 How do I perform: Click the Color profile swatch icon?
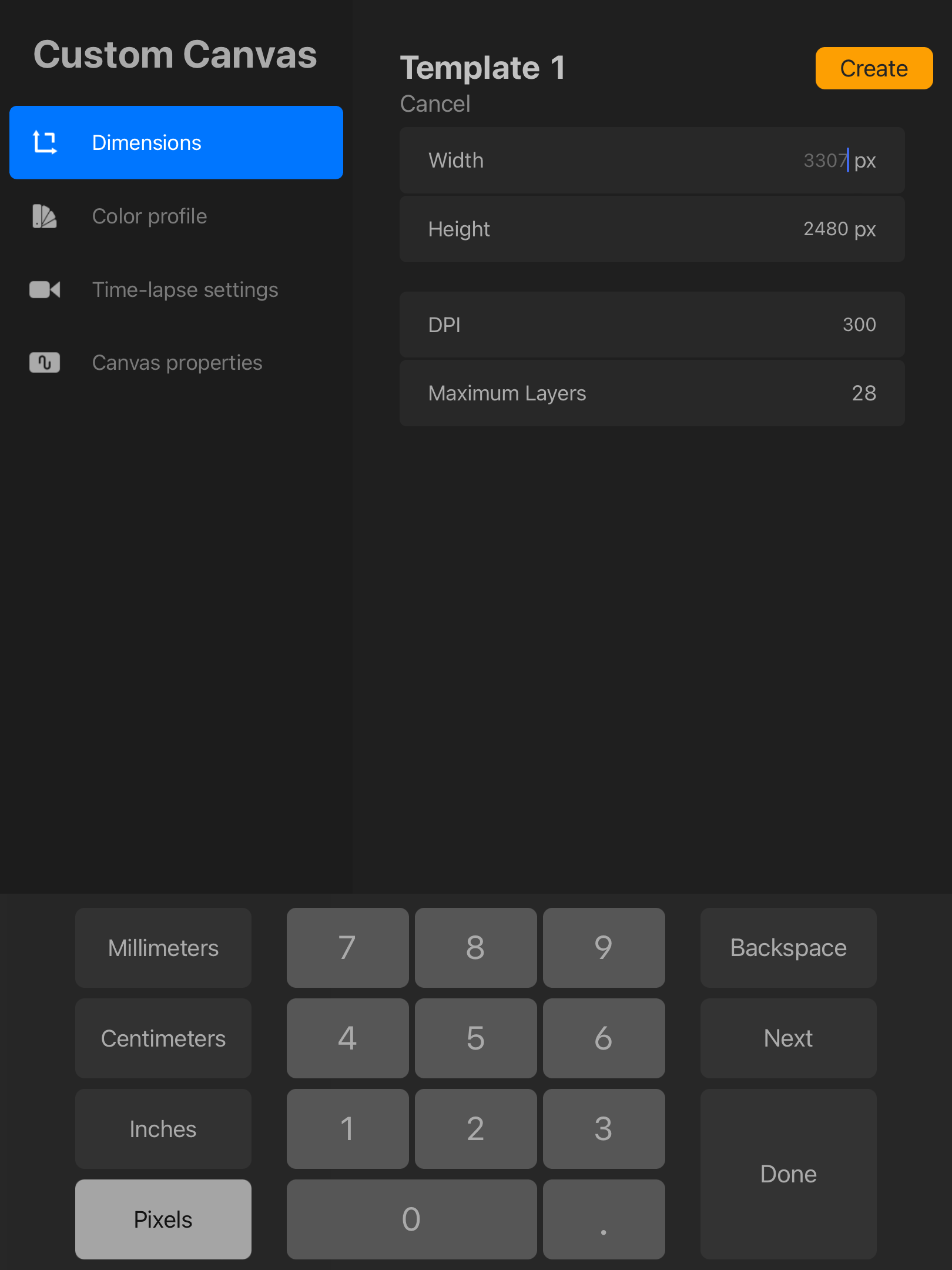coord(45,216)
